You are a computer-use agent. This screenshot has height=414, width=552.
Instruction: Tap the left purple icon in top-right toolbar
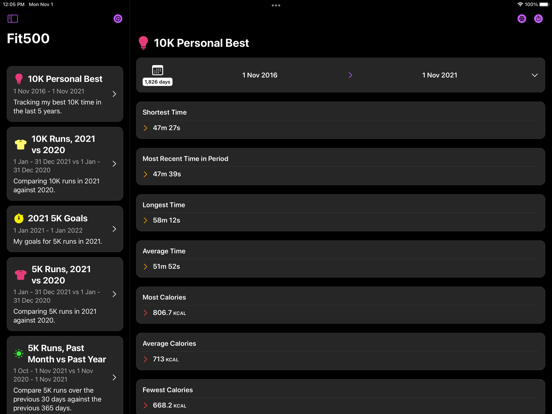(522, 19)
